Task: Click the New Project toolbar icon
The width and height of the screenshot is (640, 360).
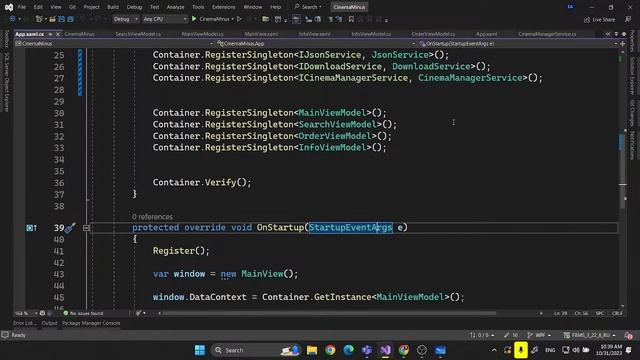Action: tap(39, 19)
